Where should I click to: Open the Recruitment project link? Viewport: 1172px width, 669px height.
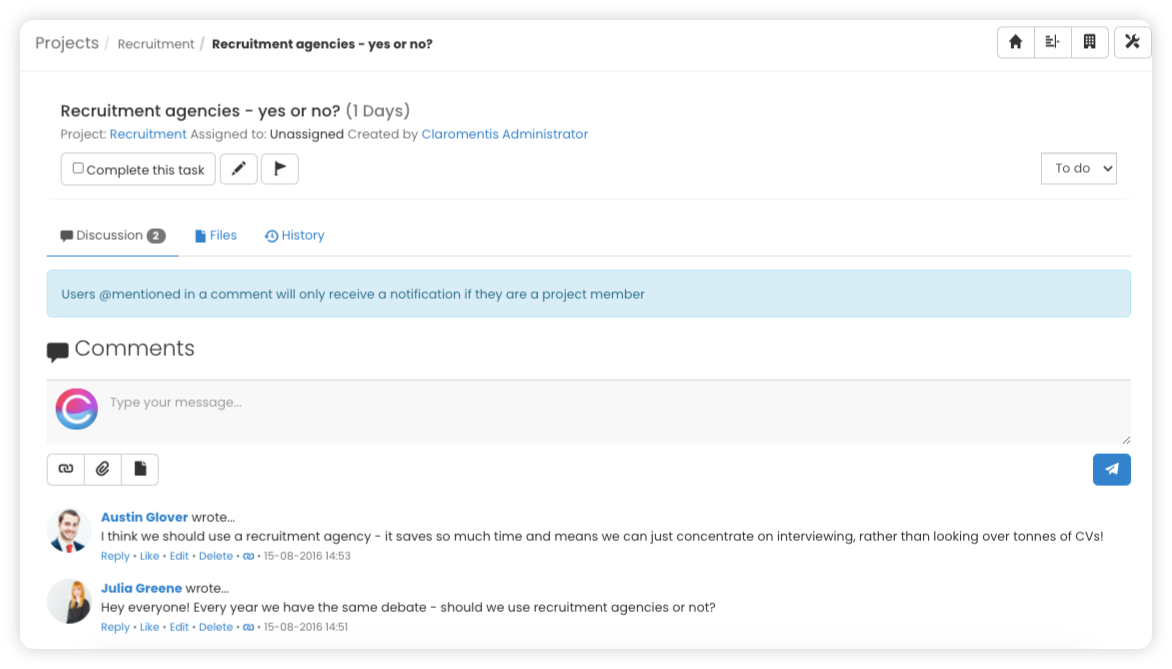[148, 133]
